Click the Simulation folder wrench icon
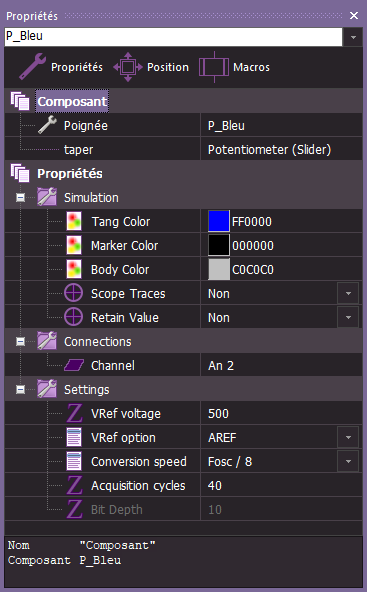 (x=47, y=197)
